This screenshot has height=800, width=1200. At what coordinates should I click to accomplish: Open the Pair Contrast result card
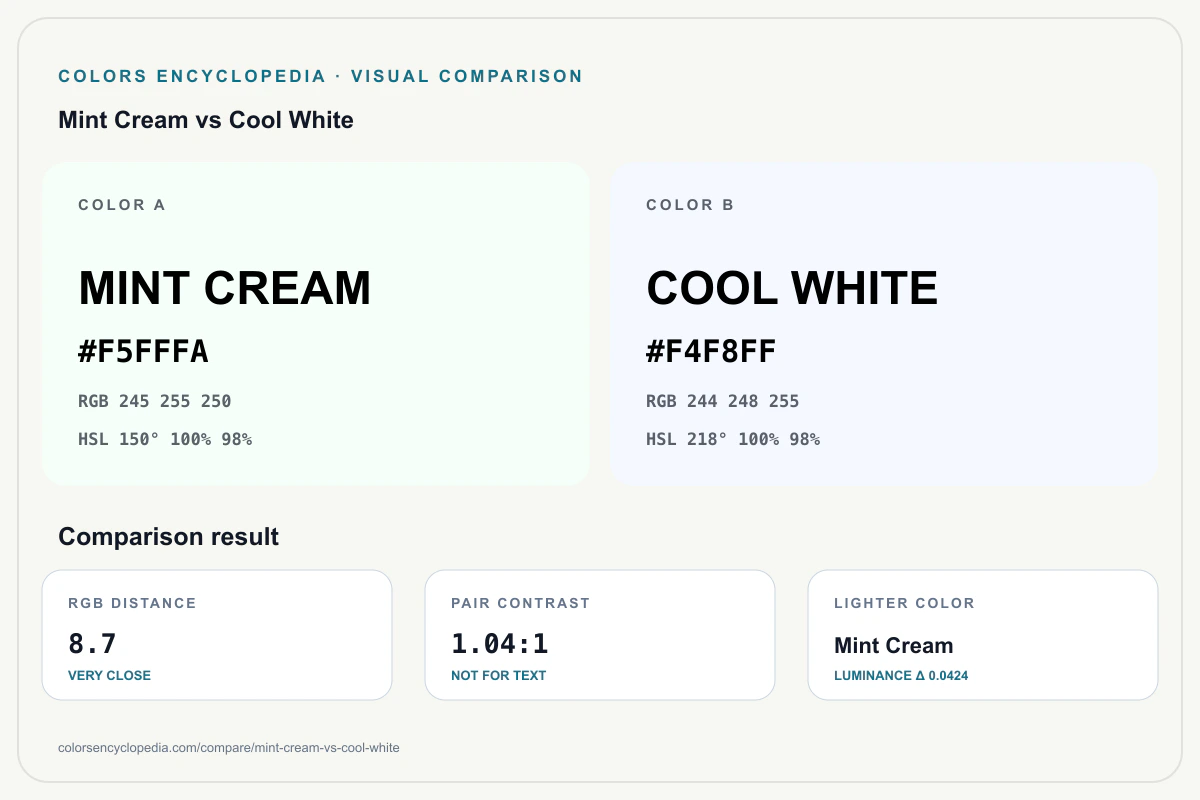[x=600, y=635]
